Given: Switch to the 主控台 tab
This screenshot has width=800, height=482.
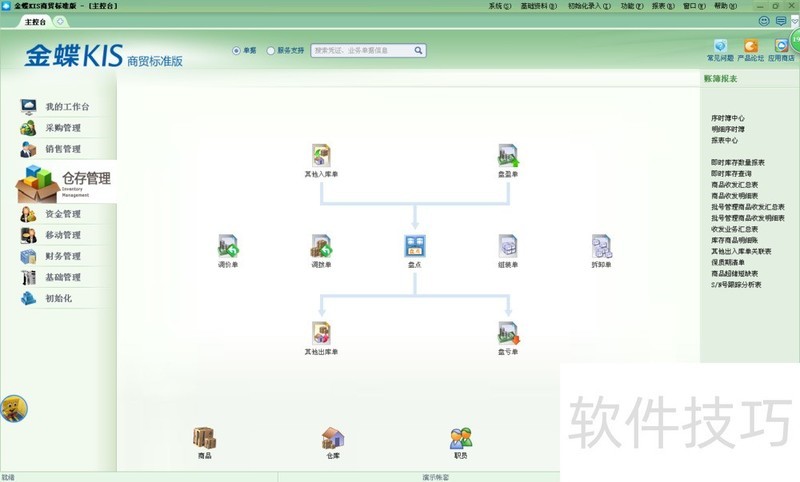Looking at the screenshot, I should pyautogui.click(x=35, y=21).
